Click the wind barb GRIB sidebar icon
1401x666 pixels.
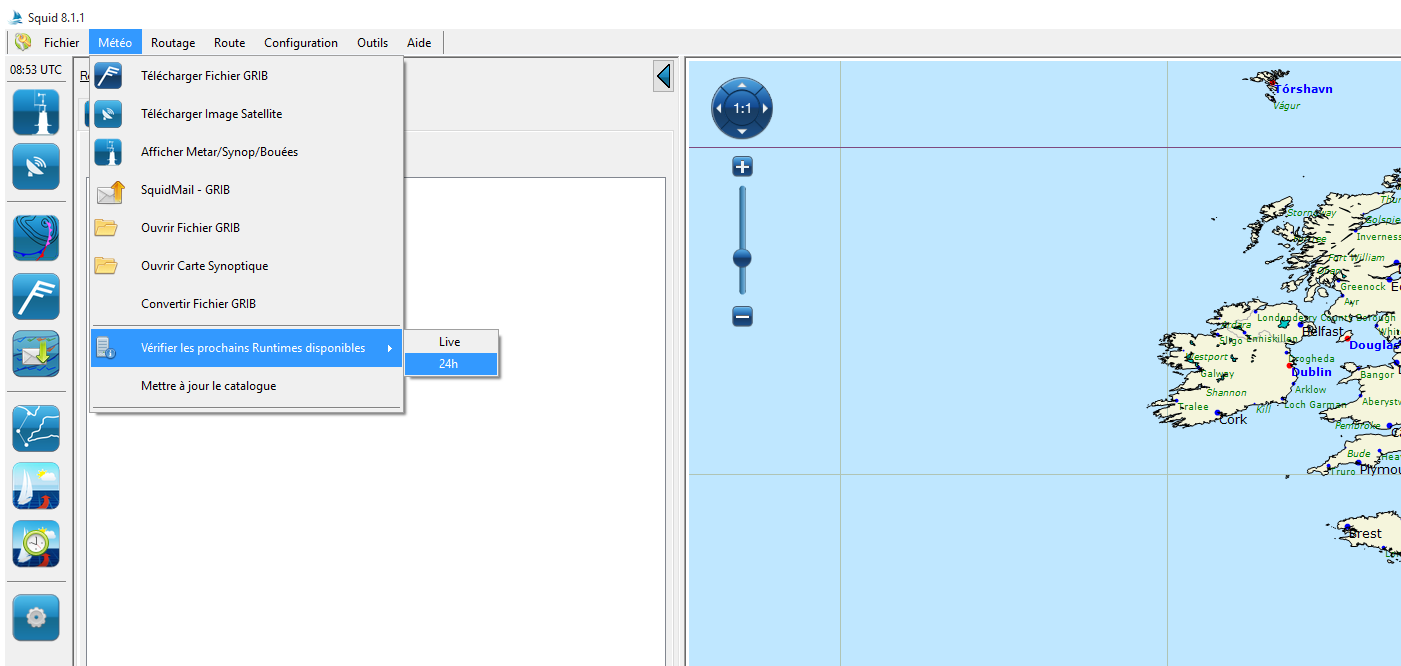point(36,296)
